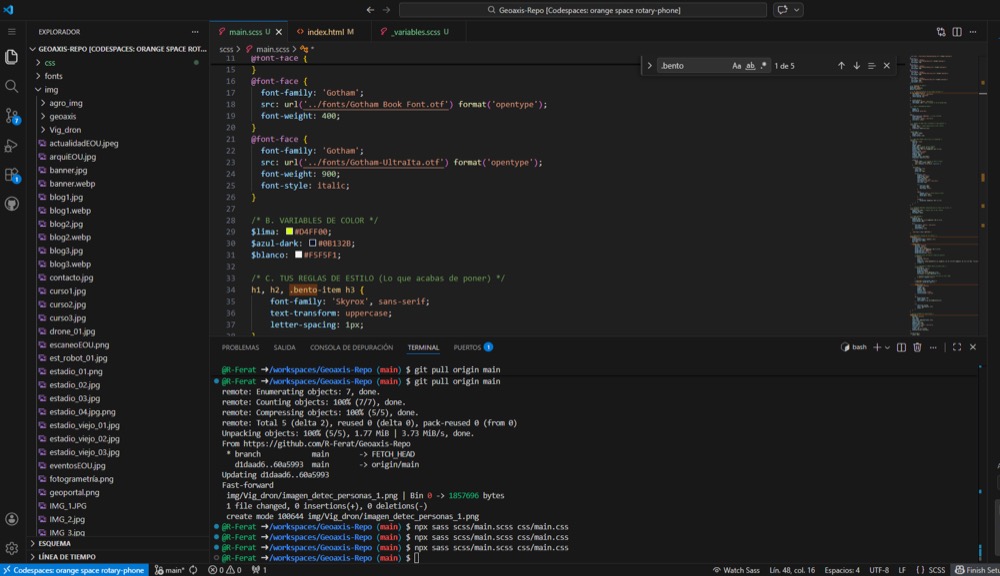Viewport: 1000px width, 576px height.
Task: Open the Explorer view in activity bar
Action: tap(11, 57)
